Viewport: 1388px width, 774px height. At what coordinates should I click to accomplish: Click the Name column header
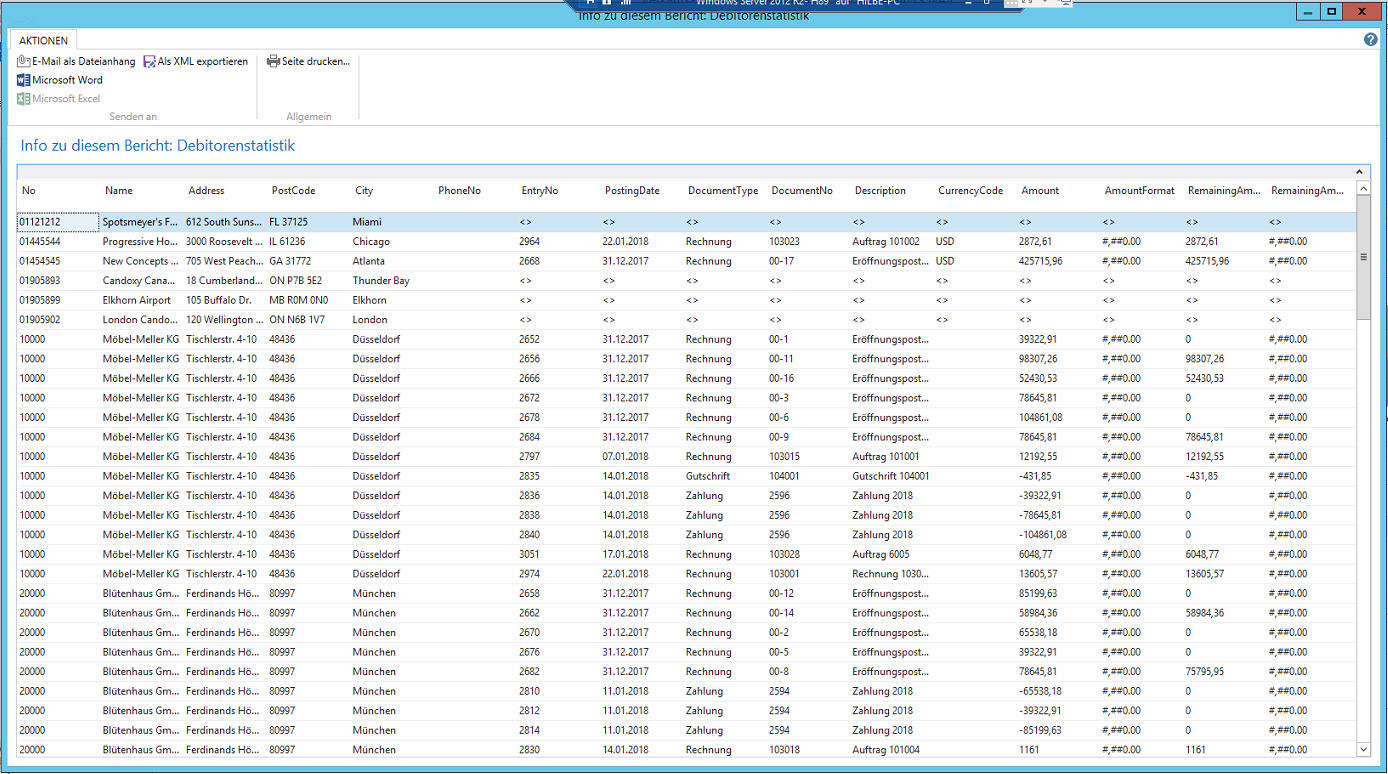119,191
